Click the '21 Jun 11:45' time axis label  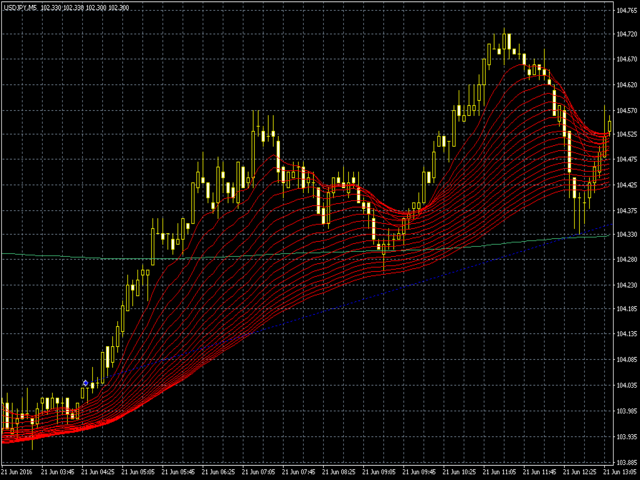click(x=540, y=472)
